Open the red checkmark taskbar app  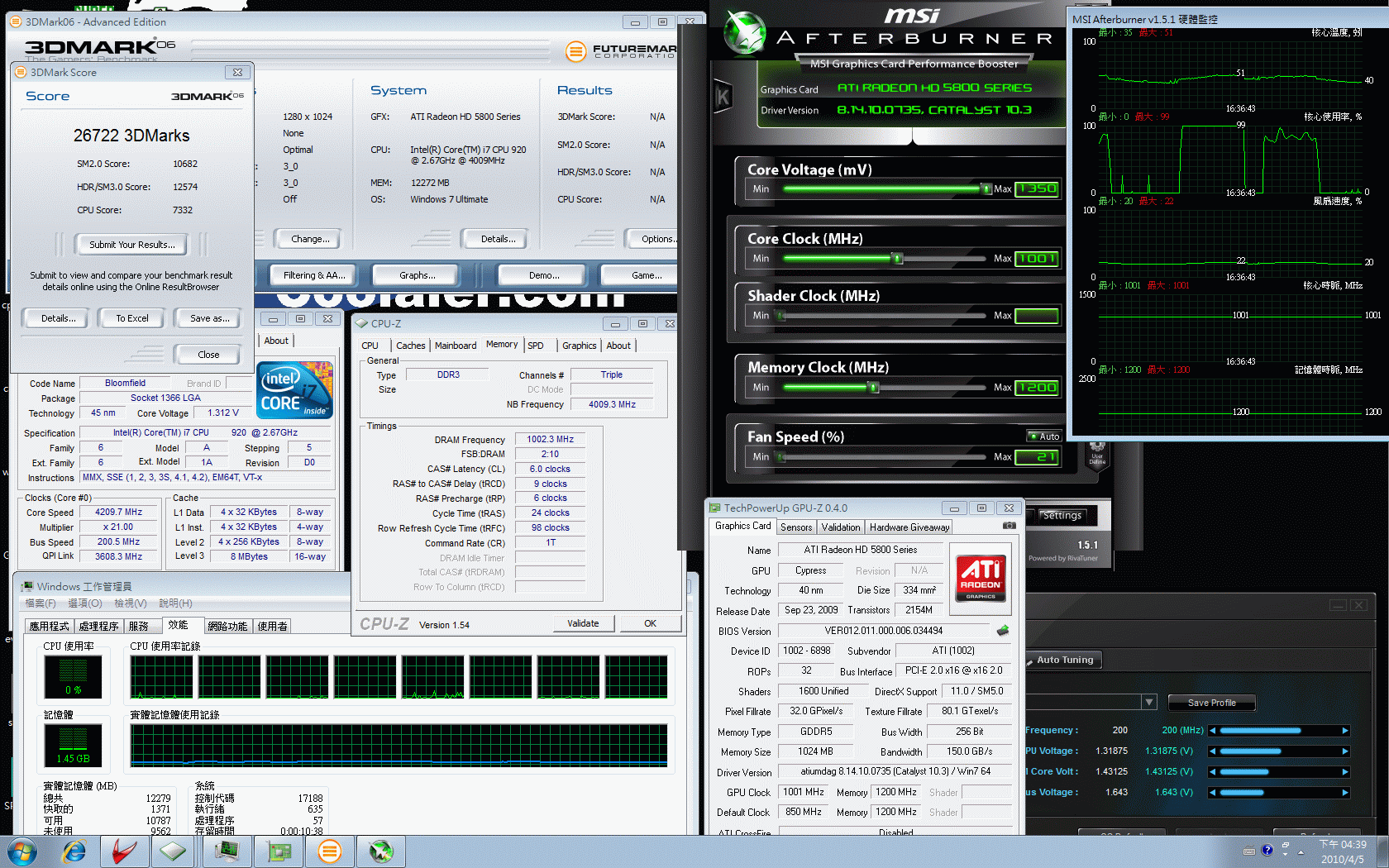coord(125,851)
